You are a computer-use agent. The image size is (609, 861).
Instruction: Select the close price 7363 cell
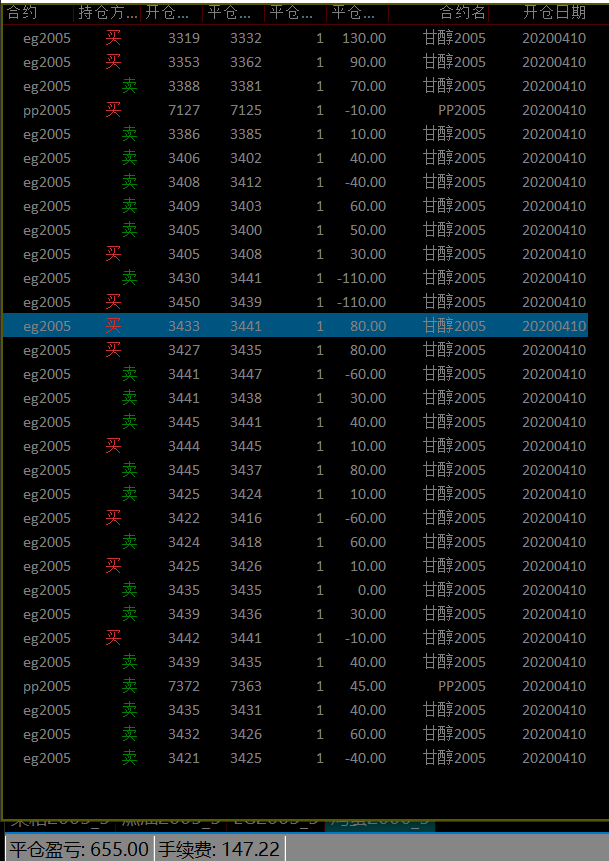coord(246,686)
